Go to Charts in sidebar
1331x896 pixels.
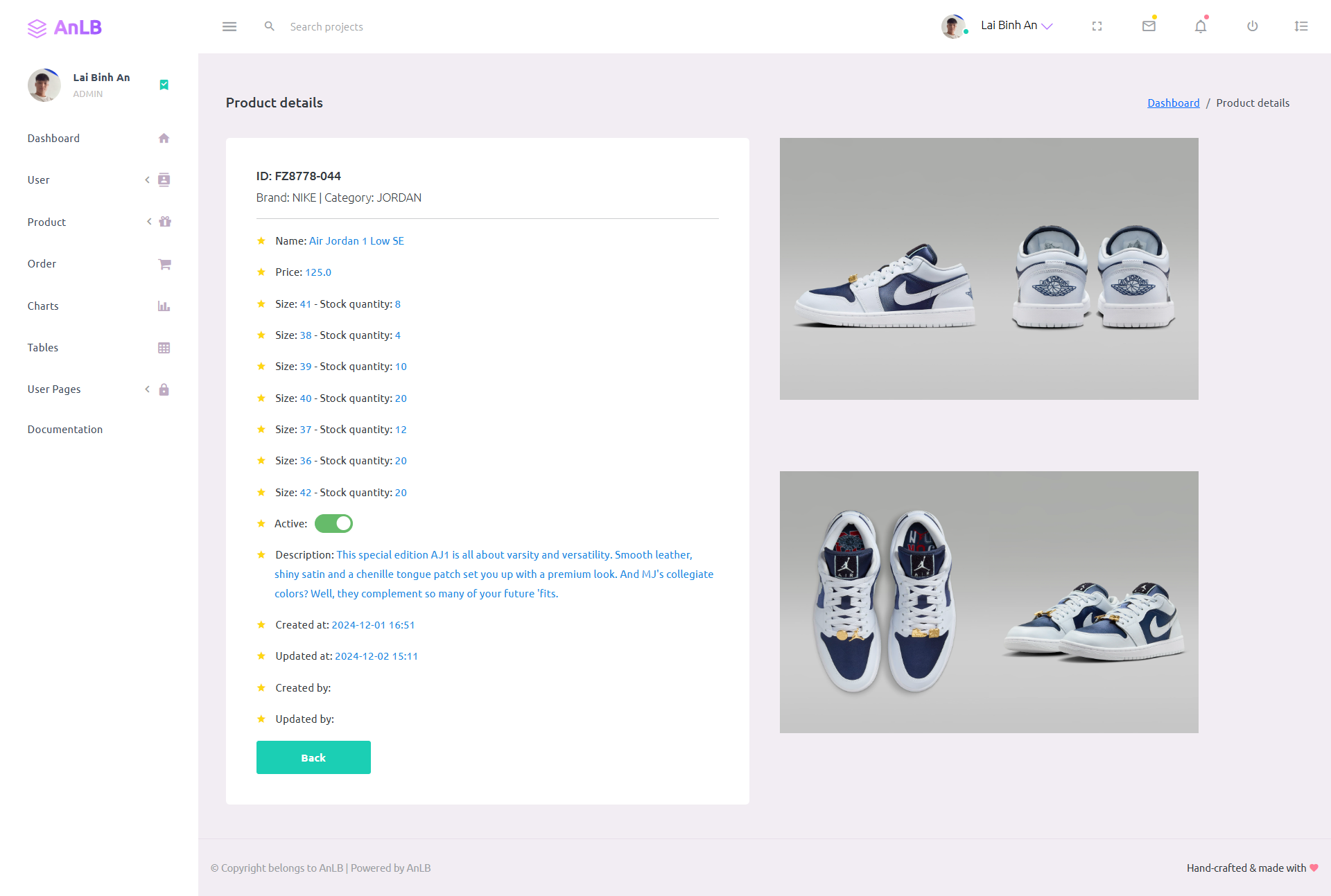tap(98, 306)
